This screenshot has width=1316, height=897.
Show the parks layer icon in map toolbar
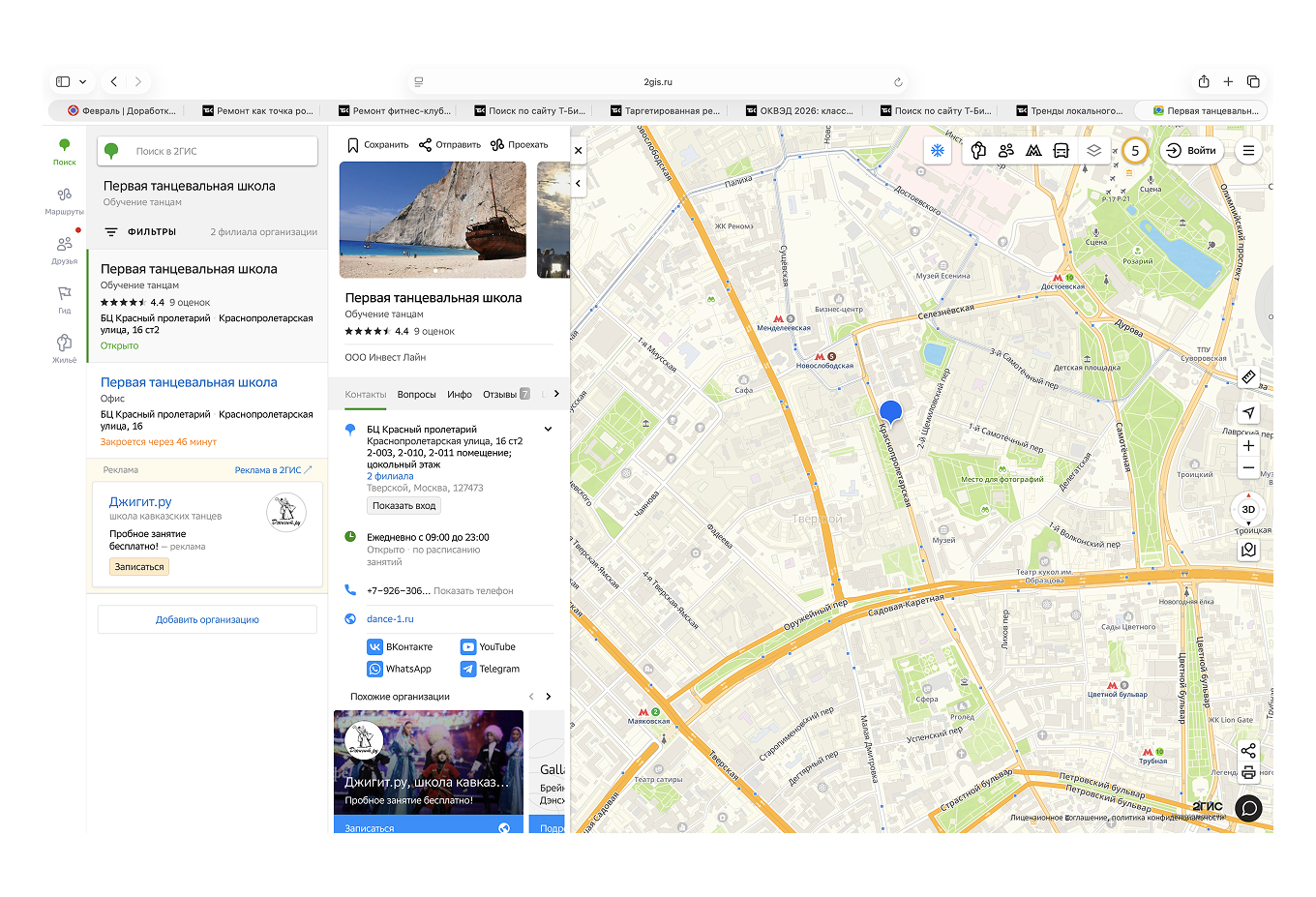(x=978, y=150)
